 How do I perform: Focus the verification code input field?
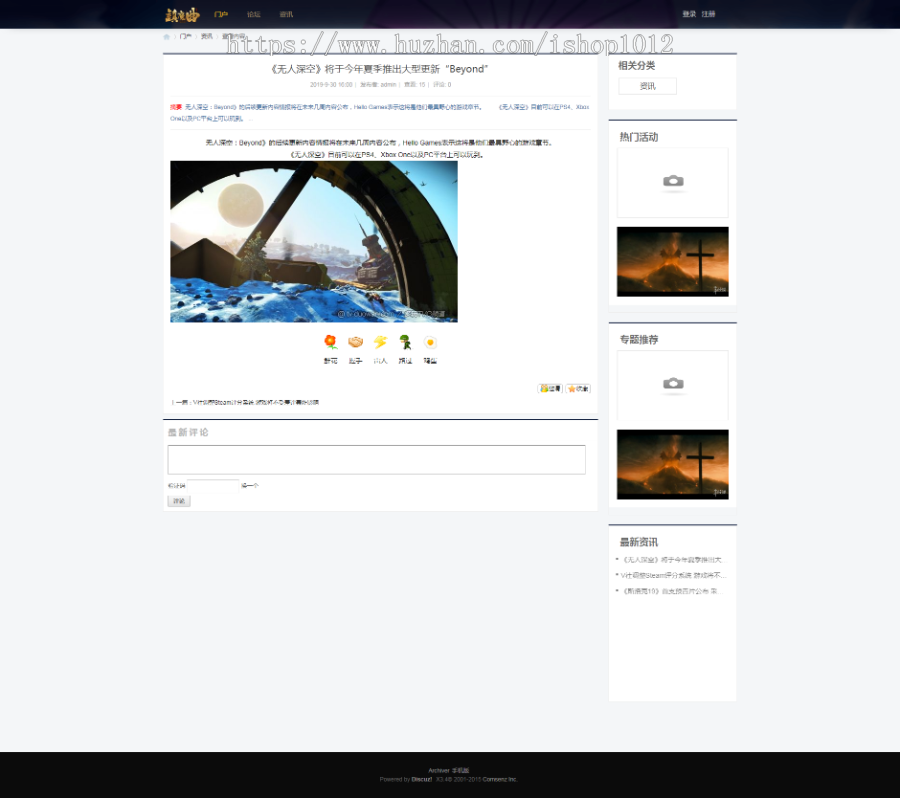tap(212, 486)
